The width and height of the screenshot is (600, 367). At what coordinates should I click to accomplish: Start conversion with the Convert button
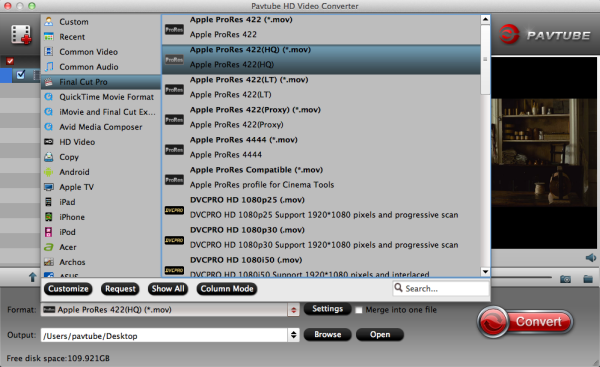[x=525, y=322]
